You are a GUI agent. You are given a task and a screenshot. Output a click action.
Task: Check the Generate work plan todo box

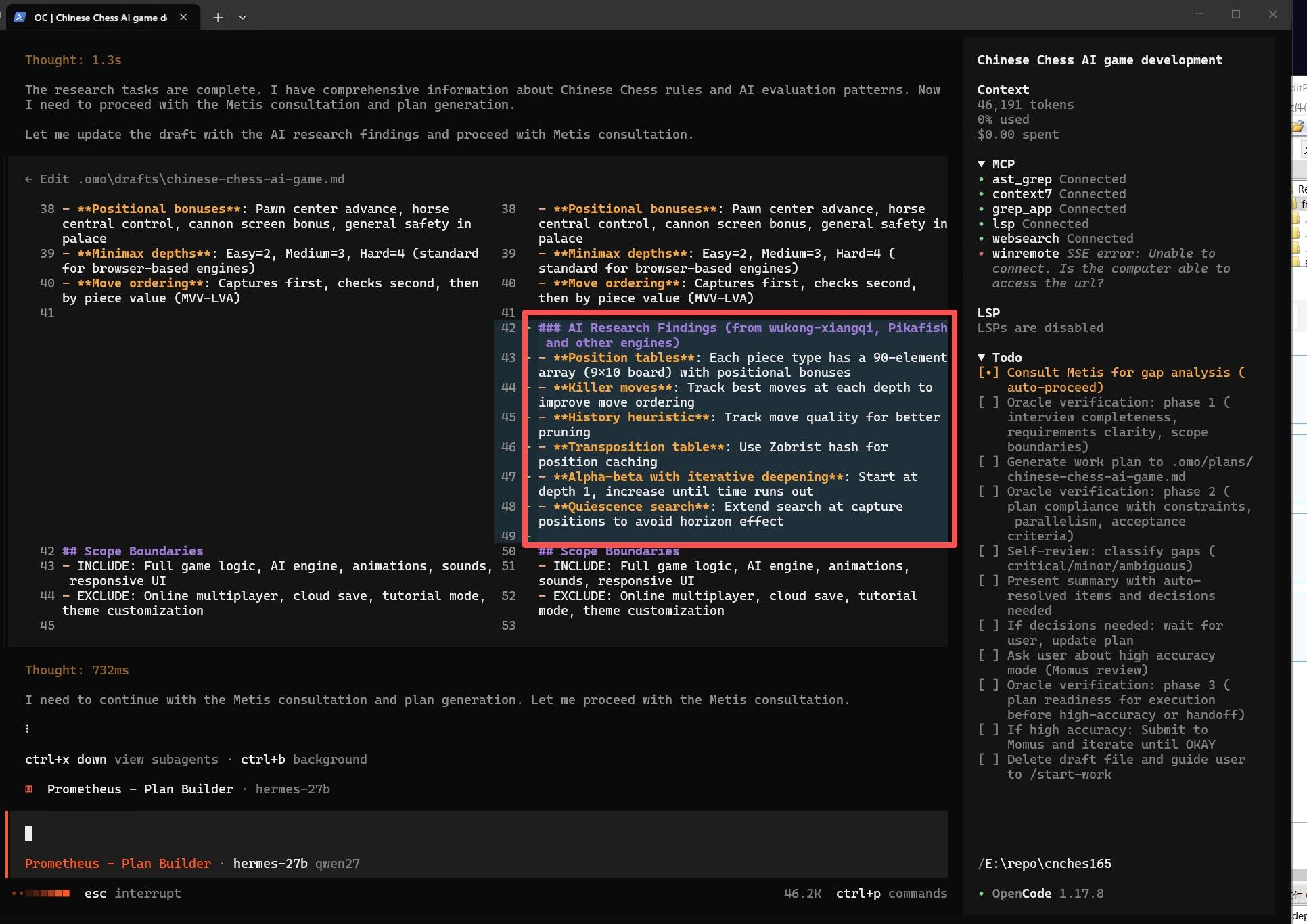tap(988, 462)
